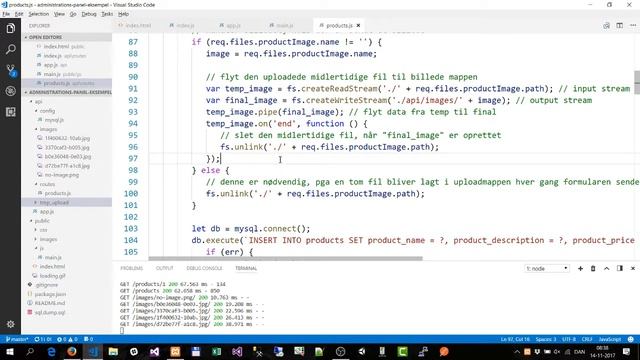Viewport: 640px width, 360px height.
Task: Open the Manage gear menu
Action: [11, 324]
